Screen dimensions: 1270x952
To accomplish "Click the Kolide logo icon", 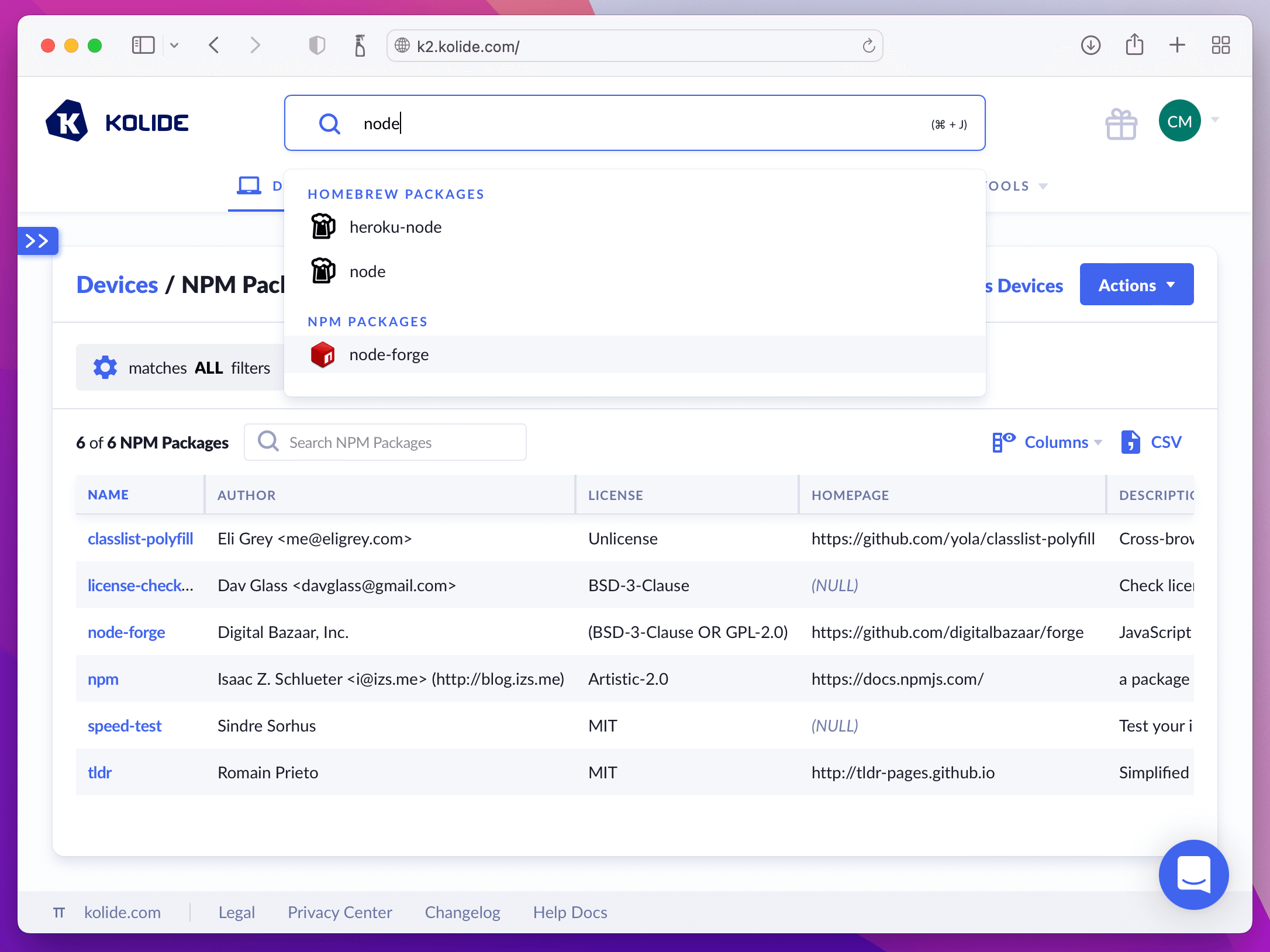I will [67, 122].
